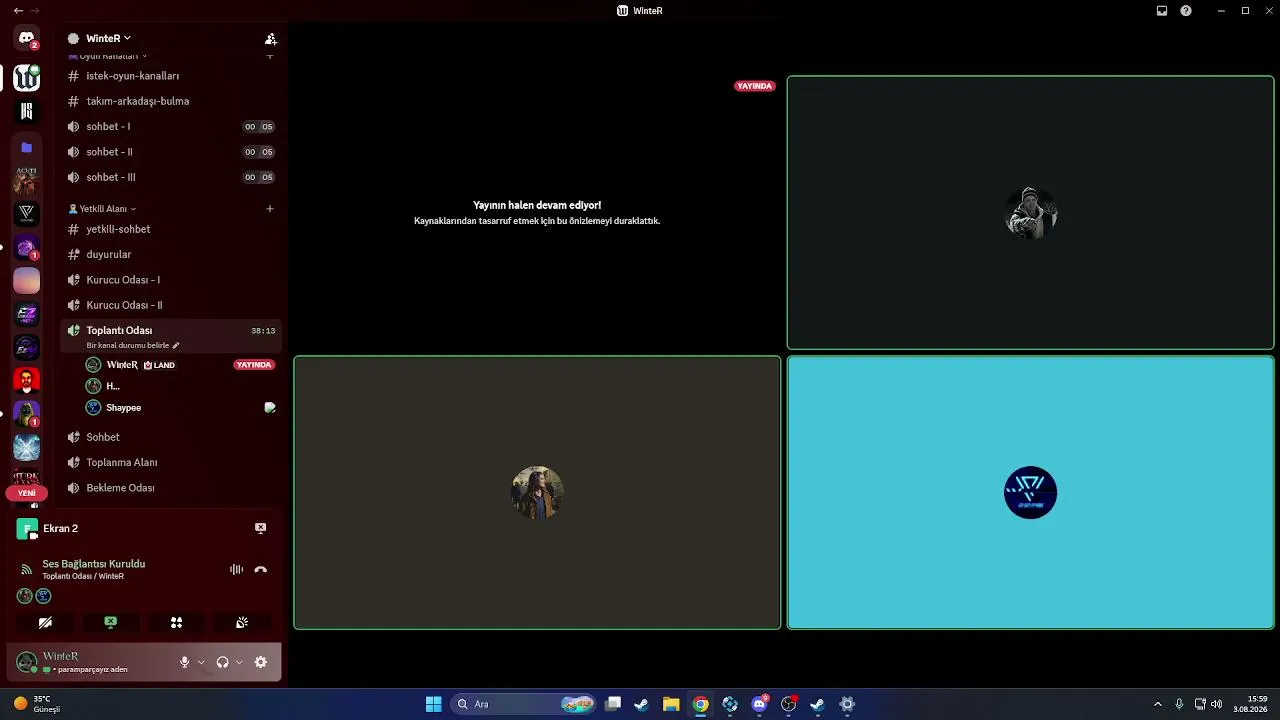Open the istek-oyun-kanalları channel
The height and width of the screenshot is (720, 1280).
[171, 76]
